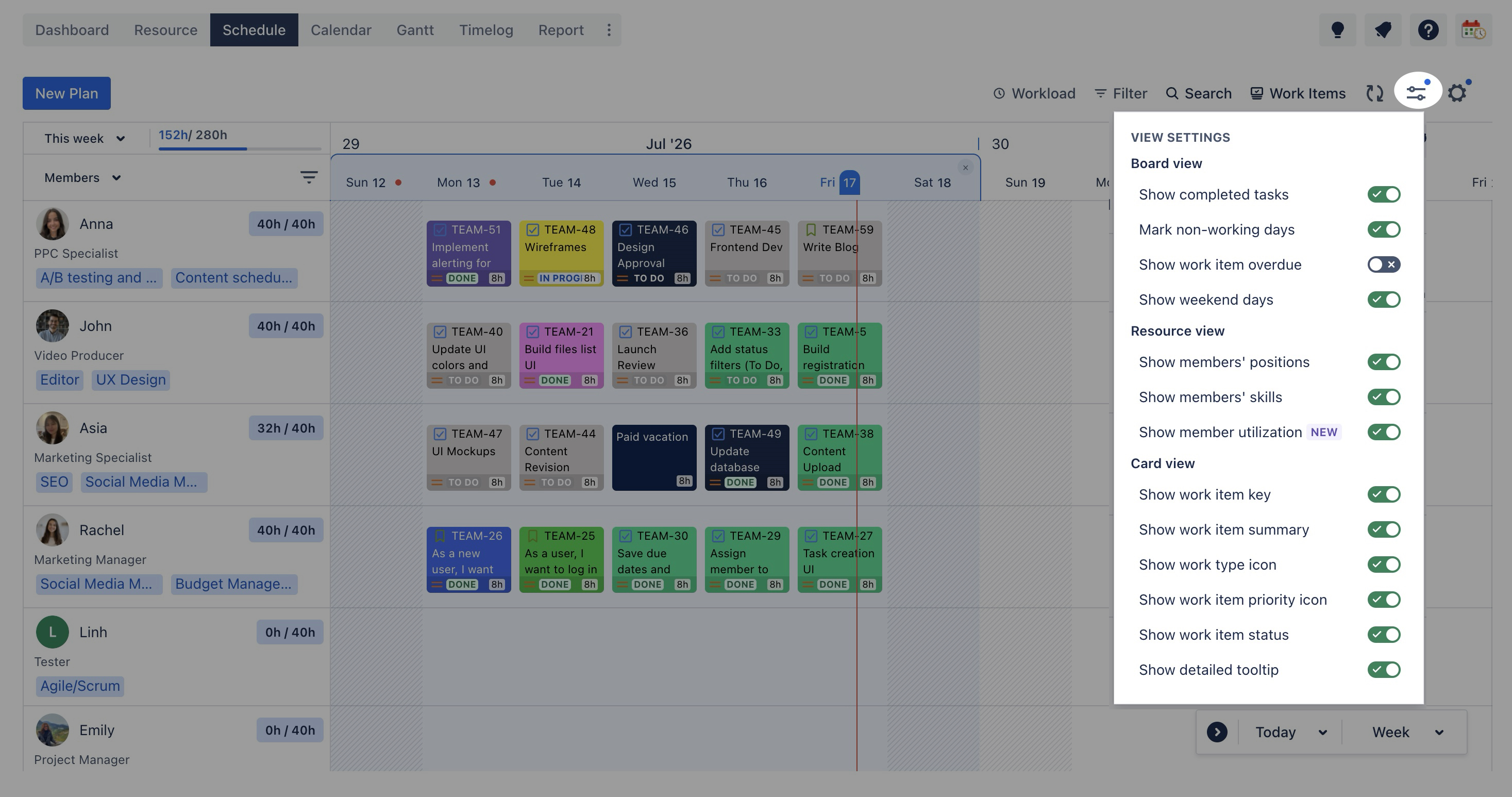Switch to the Gantt tab
1512x797 pixels.
coord(415,30)
